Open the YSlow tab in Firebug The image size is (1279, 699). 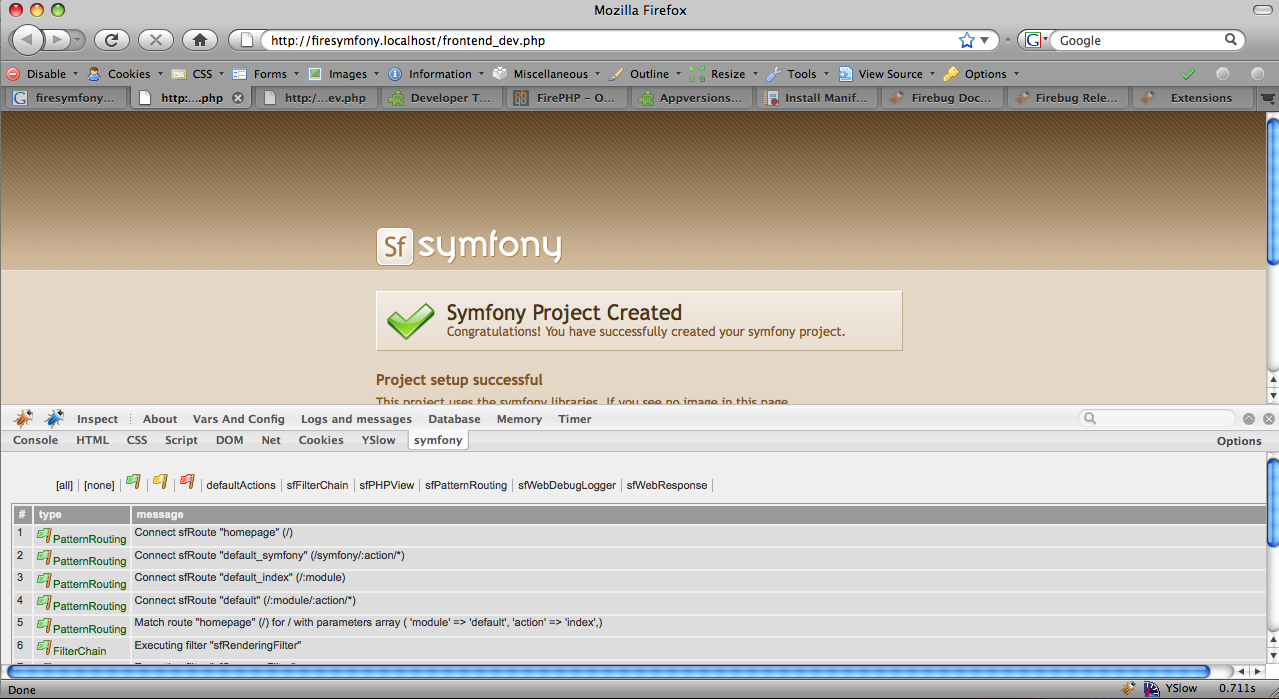coord(378,440)
